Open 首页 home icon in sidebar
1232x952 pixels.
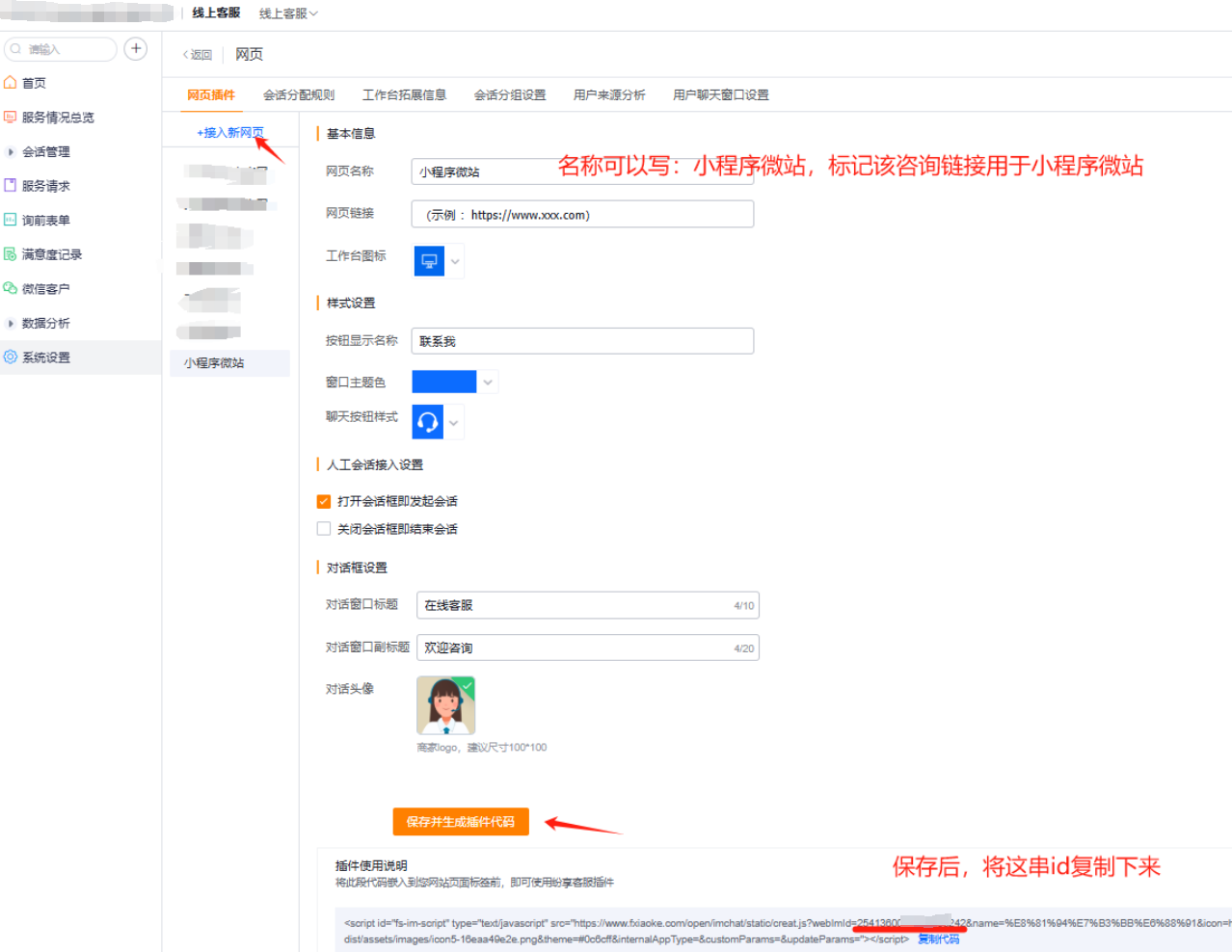tap(11, 83)
